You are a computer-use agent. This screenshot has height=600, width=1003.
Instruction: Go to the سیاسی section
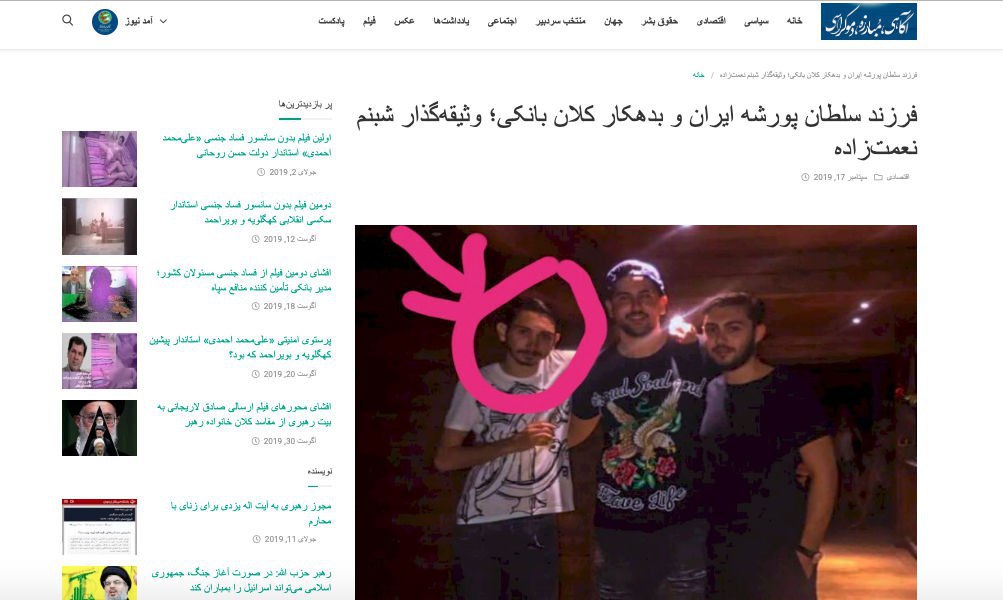tap(755, 21)
